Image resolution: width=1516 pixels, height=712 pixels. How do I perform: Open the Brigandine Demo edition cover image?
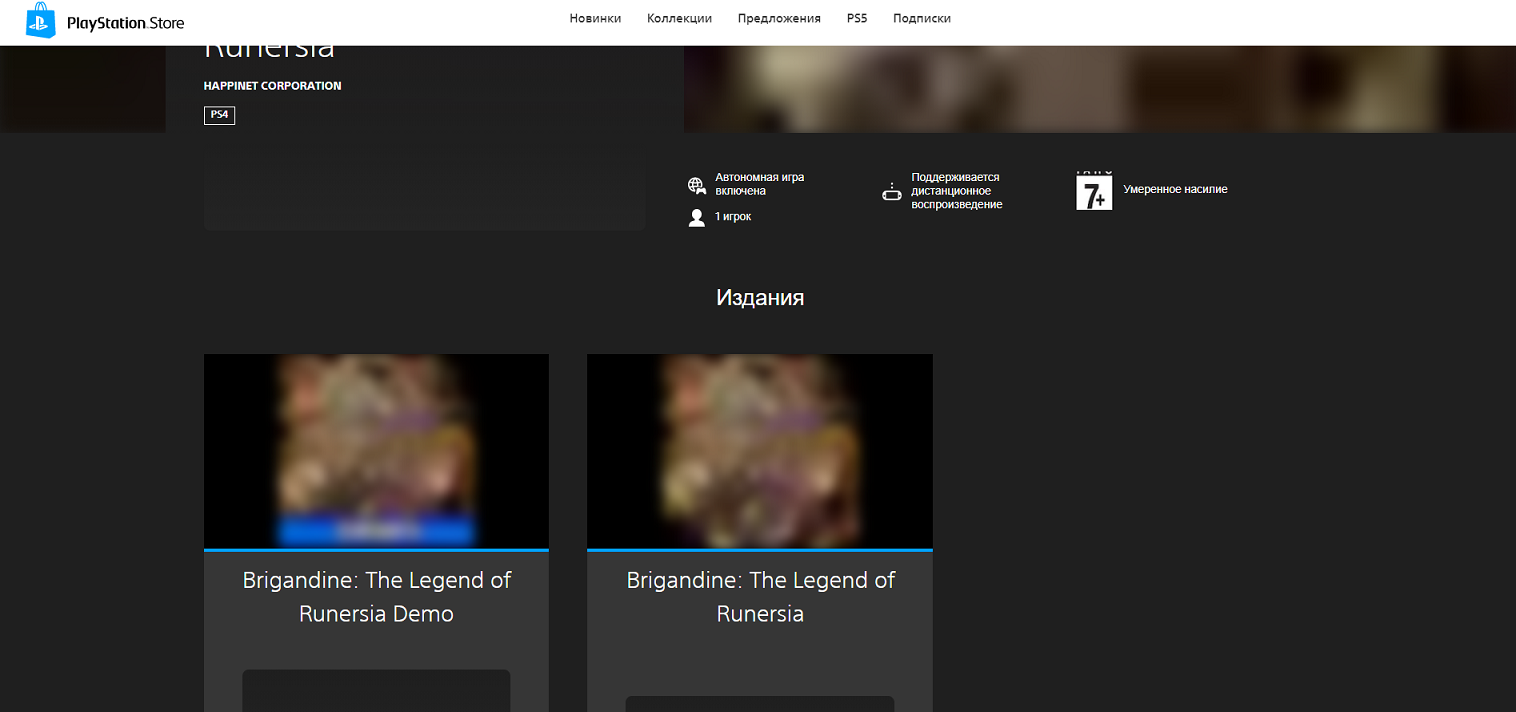click(376, 451)
